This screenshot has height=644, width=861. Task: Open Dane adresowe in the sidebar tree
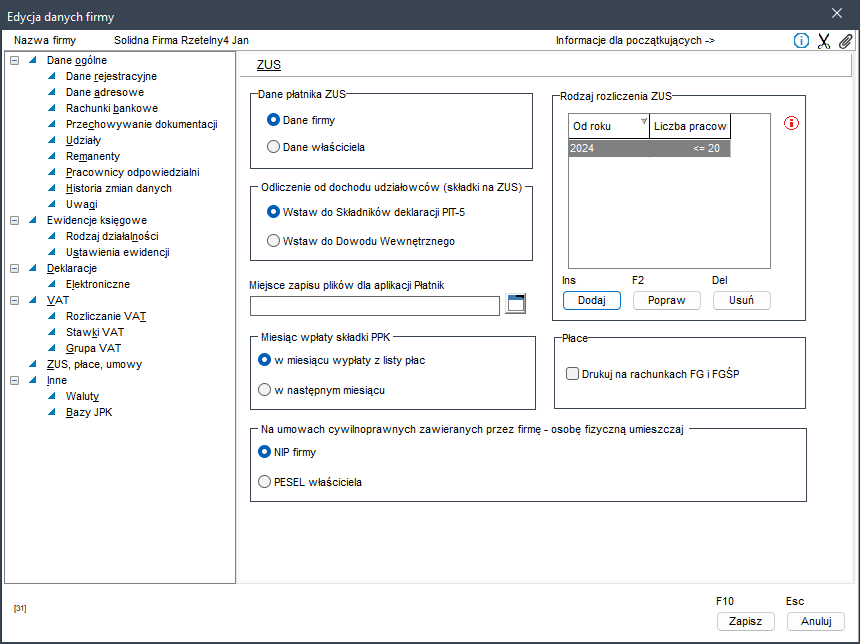pos(104,92)
